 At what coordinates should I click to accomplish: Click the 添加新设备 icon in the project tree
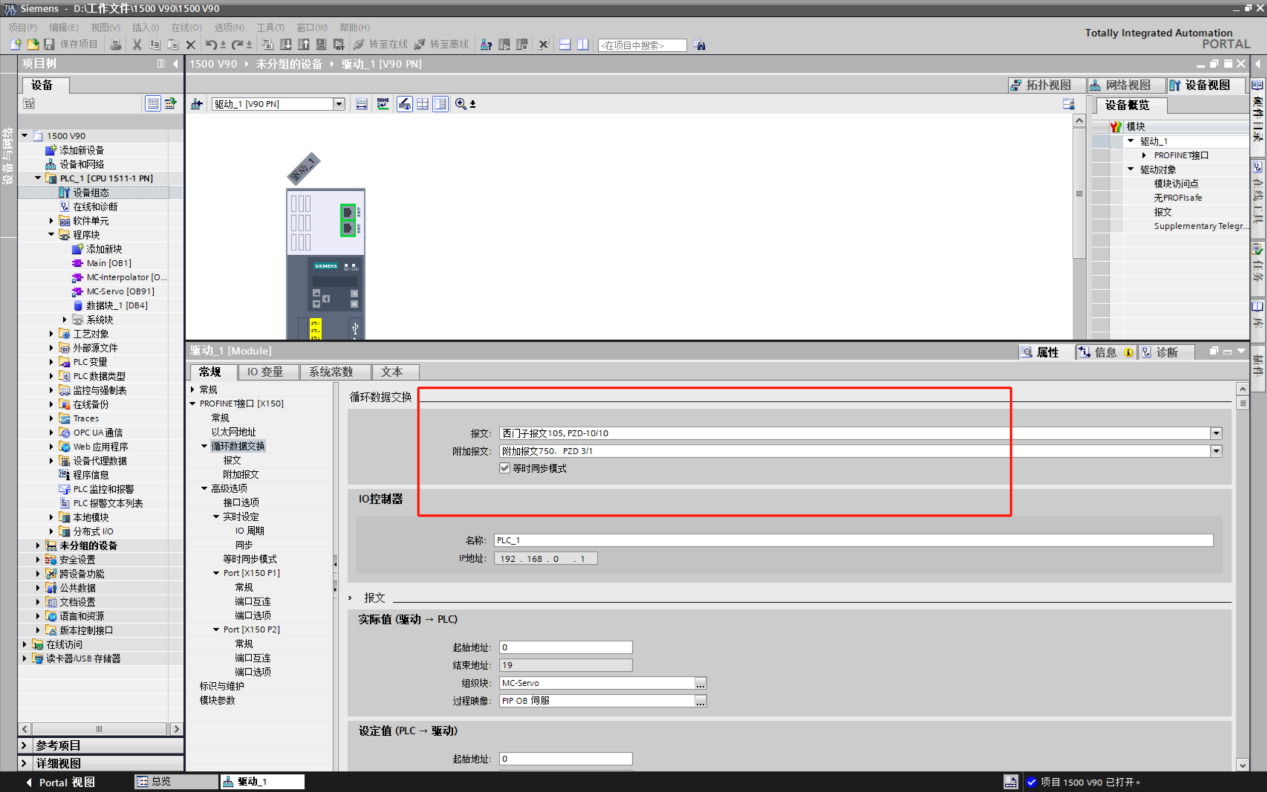point(51,150)
